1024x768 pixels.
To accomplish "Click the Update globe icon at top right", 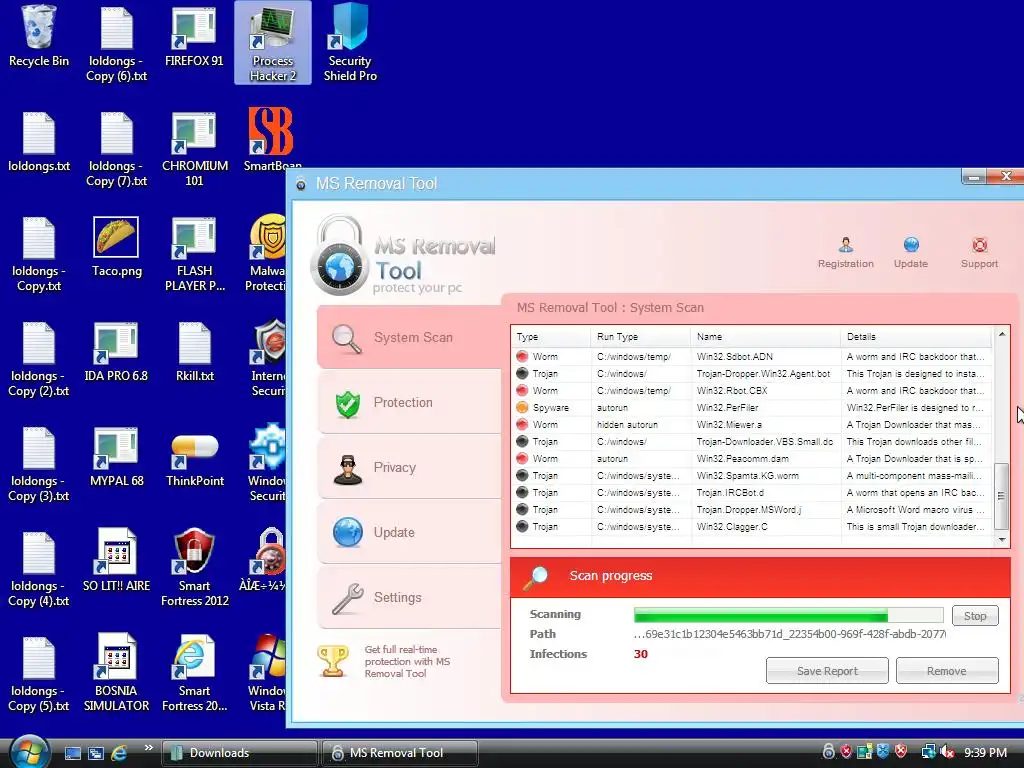I will [911, 253].
